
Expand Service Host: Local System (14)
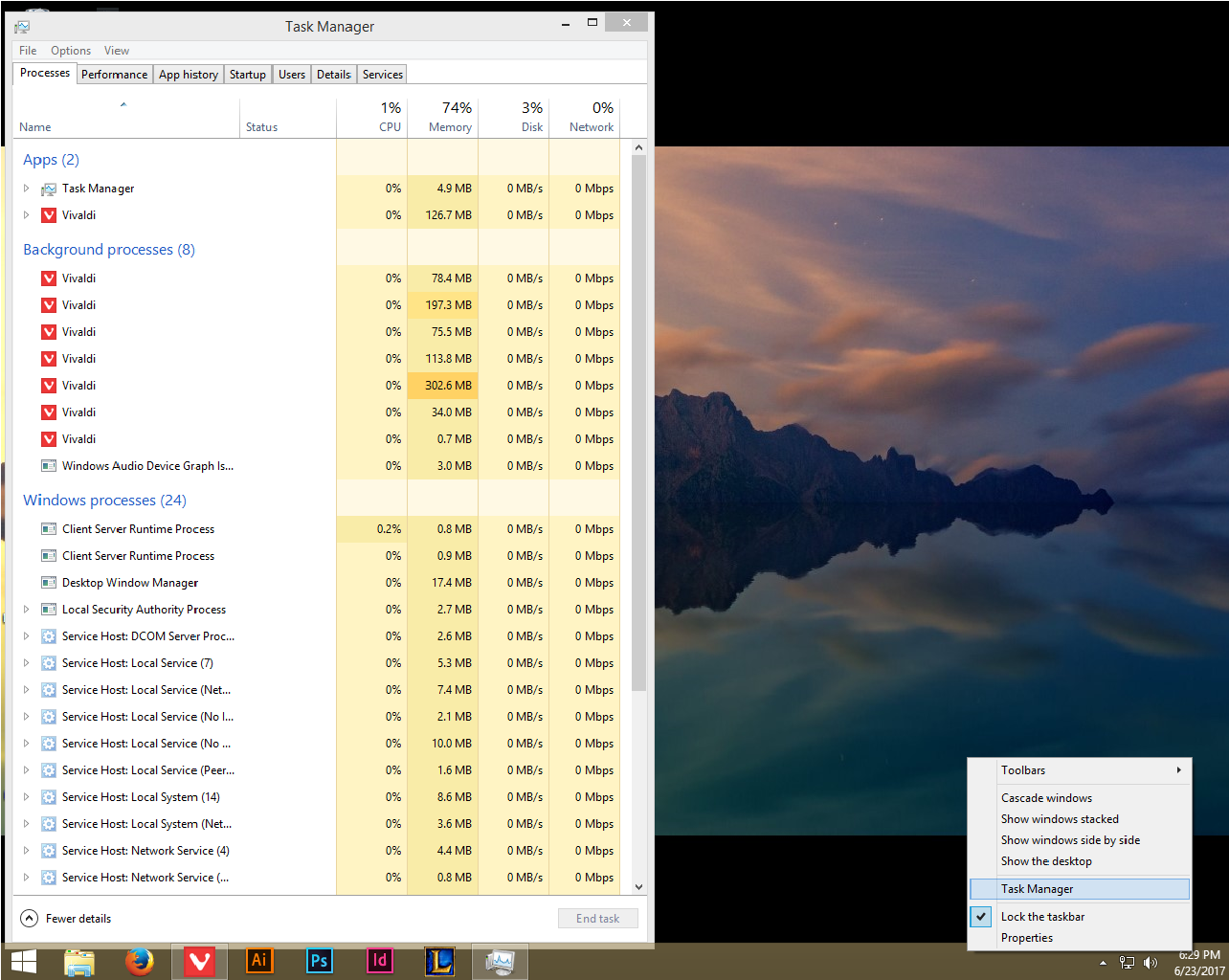[26, 797]
